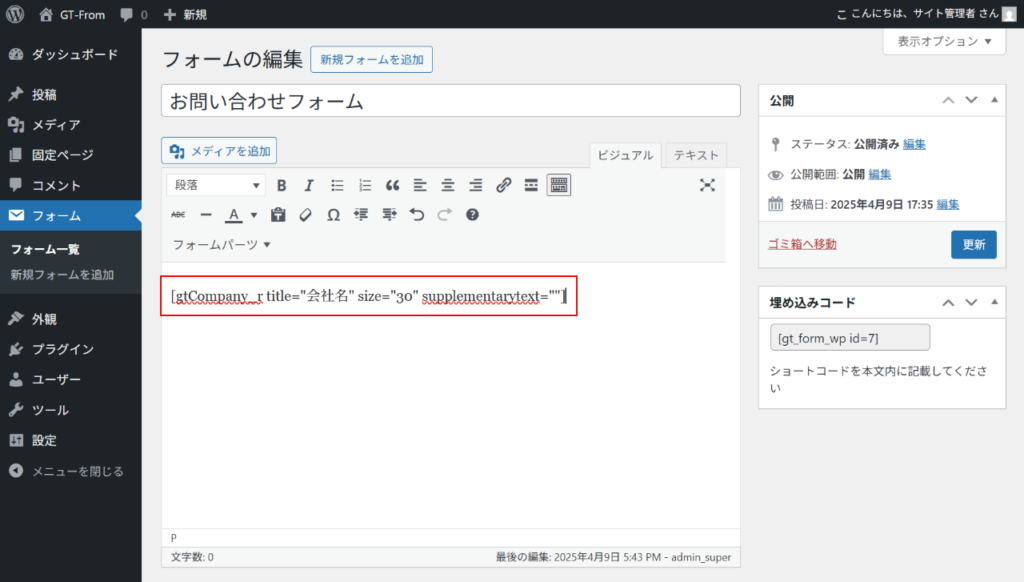Switch to the ビジュアル tab
Screen dimensions: 1024x582
point(625,155)
